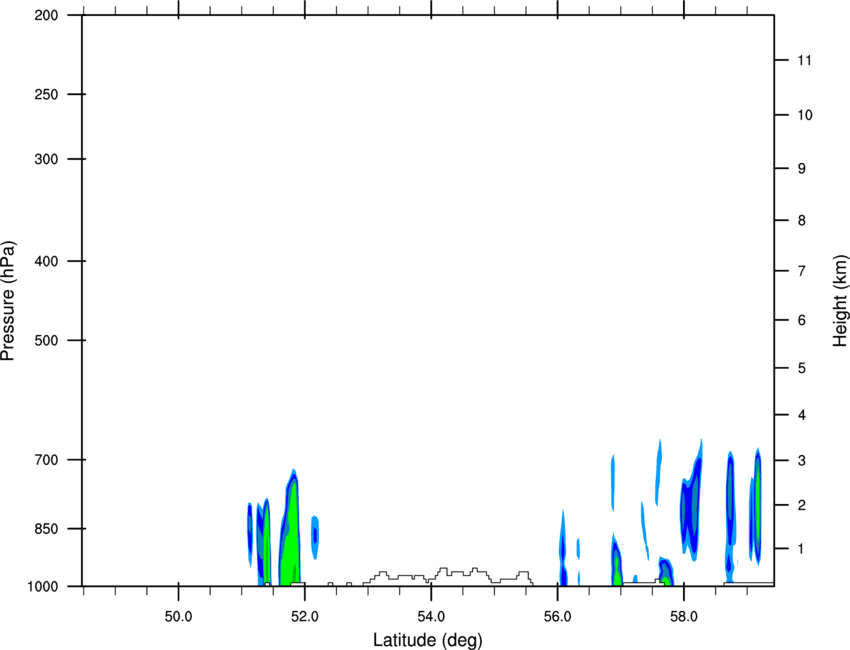Image resolution: width=850 pixels, height=650 pixels.
Task: Select the 1000 pressure tick label
Action: (43, 587)
